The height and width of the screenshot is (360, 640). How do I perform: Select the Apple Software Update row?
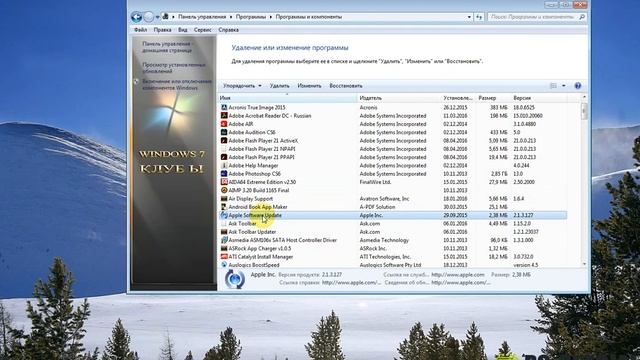tap(393, 215)
